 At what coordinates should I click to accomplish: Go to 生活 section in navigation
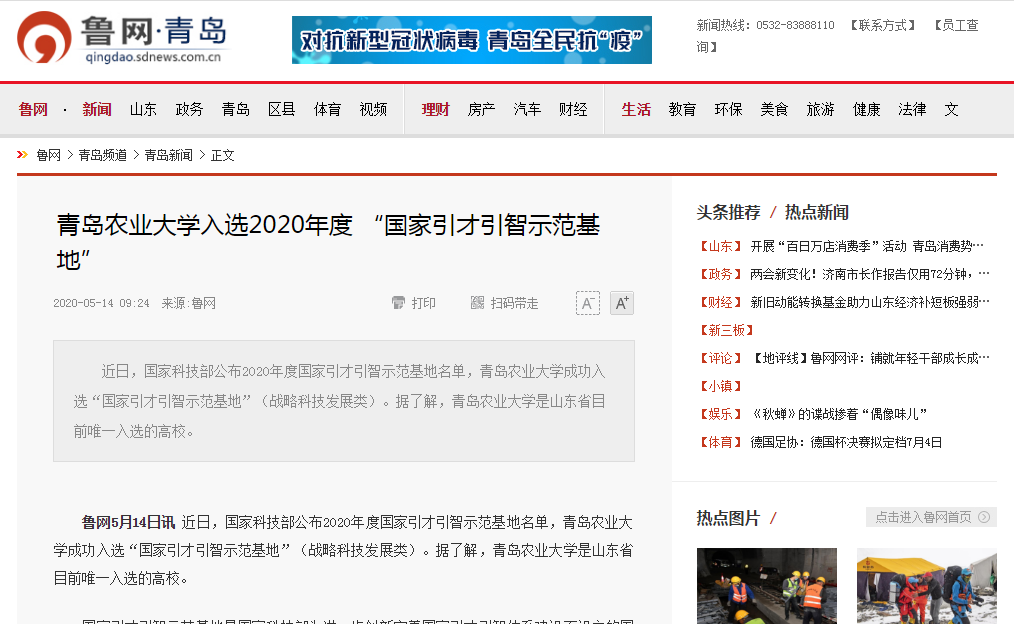(x=636, y=110)
